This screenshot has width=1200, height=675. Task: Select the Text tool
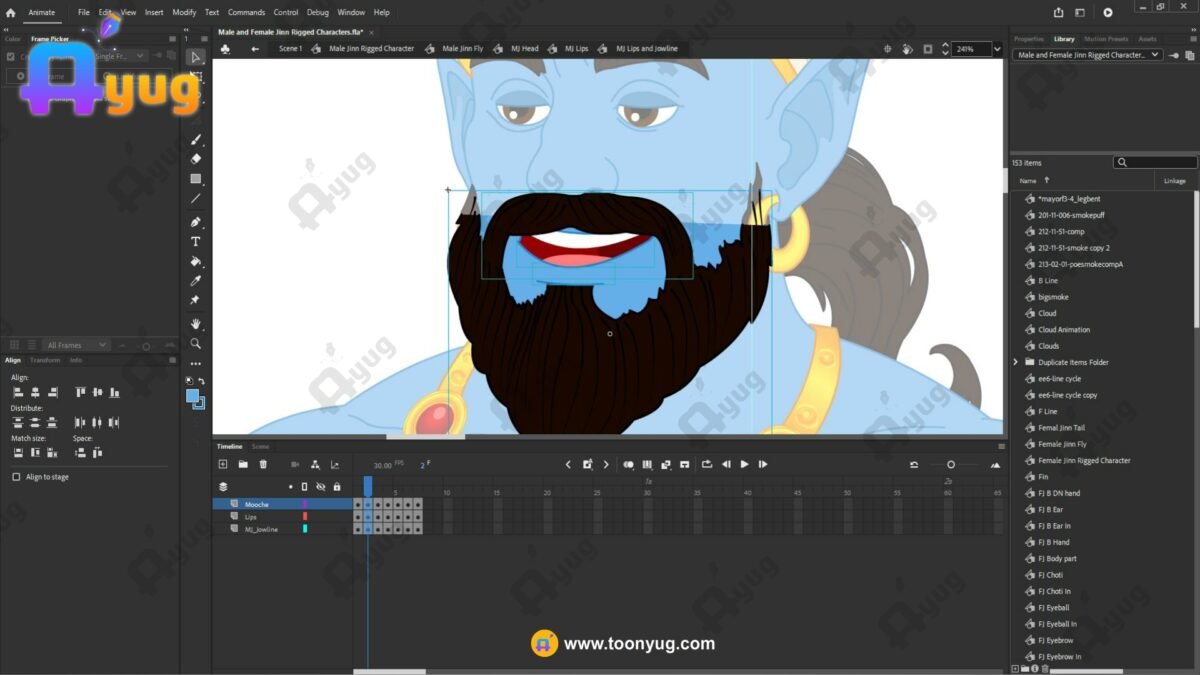click(x=196, y=242)
